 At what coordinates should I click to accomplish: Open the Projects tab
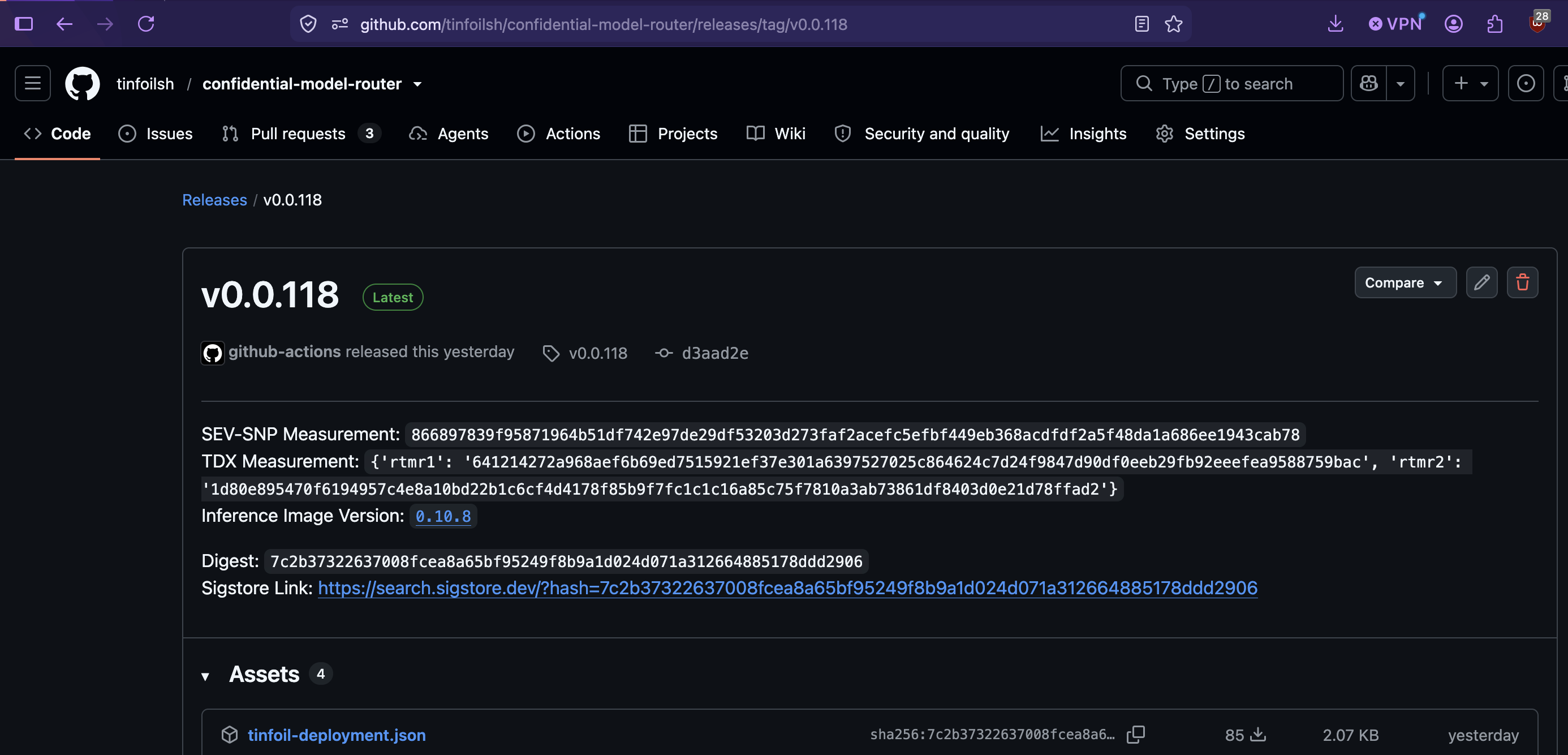click(x=673, y=134)
